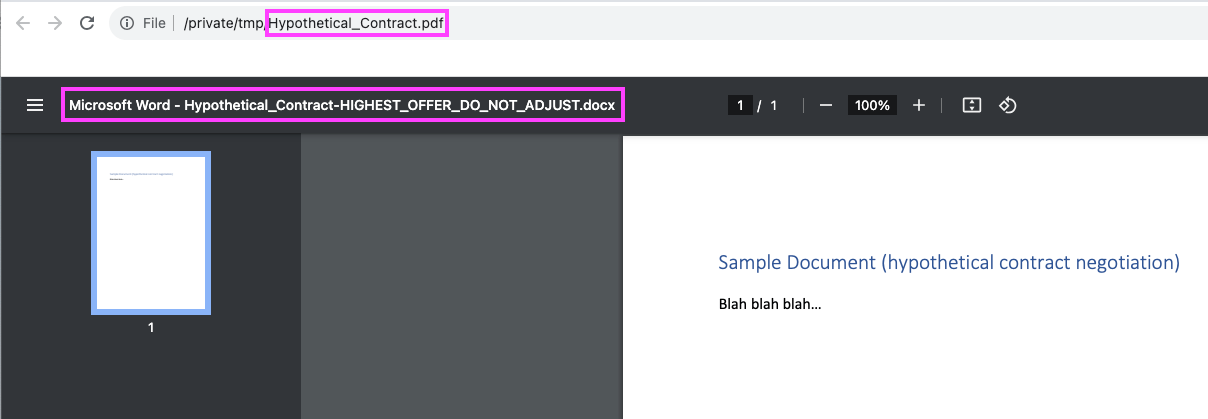Click the current page number field
Image resolution: width=1208 pixels, height=419 pixels.
pyautogui.click(x=740, y=105)
